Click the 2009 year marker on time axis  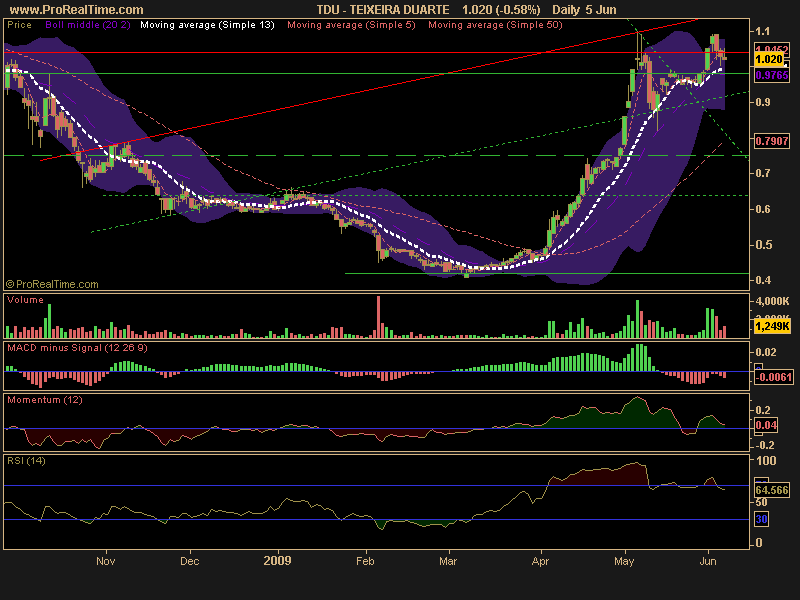[278, 561]
